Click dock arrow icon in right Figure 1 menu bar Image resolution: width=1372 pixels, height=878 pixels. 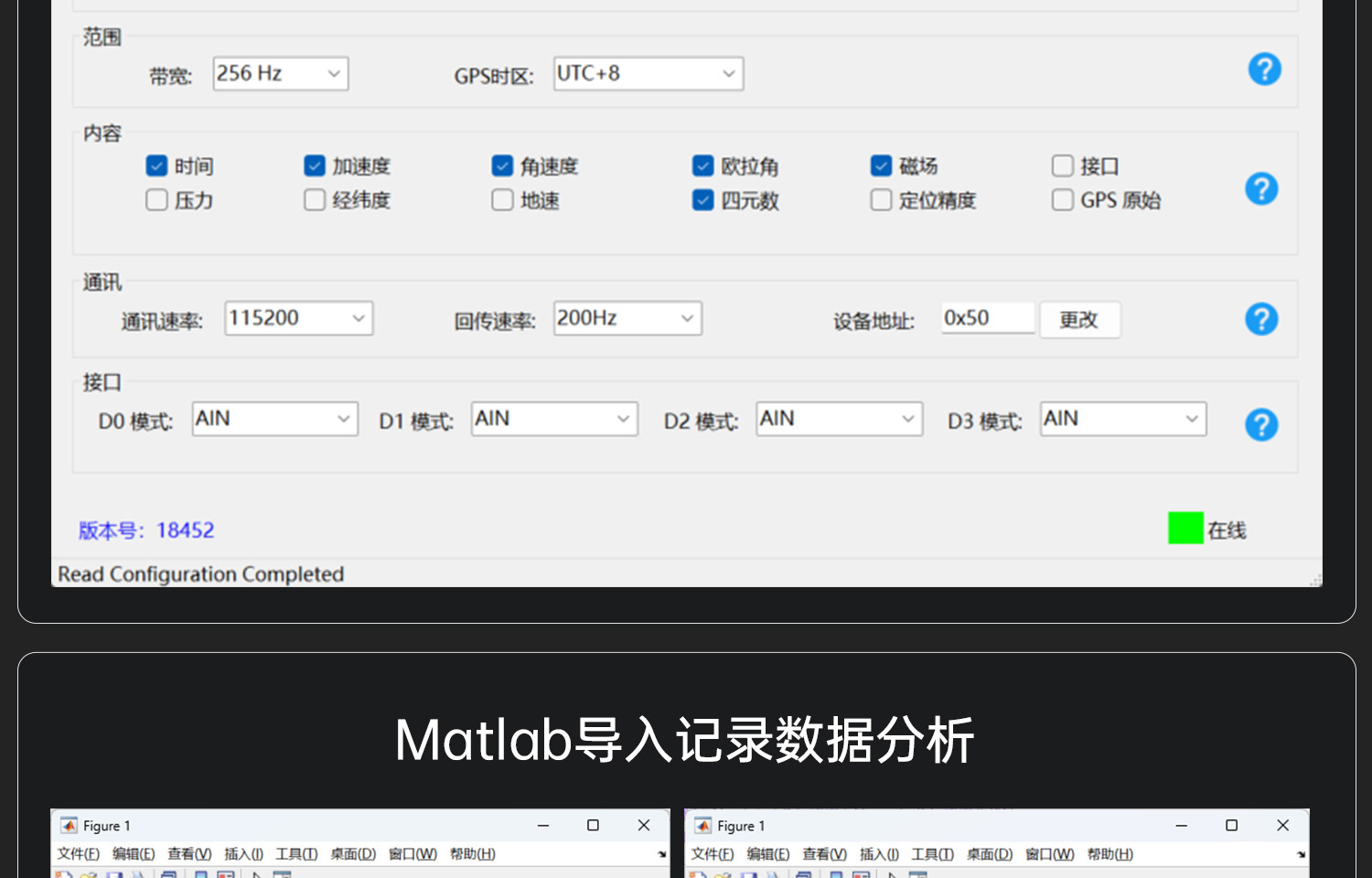[1301, 854]
